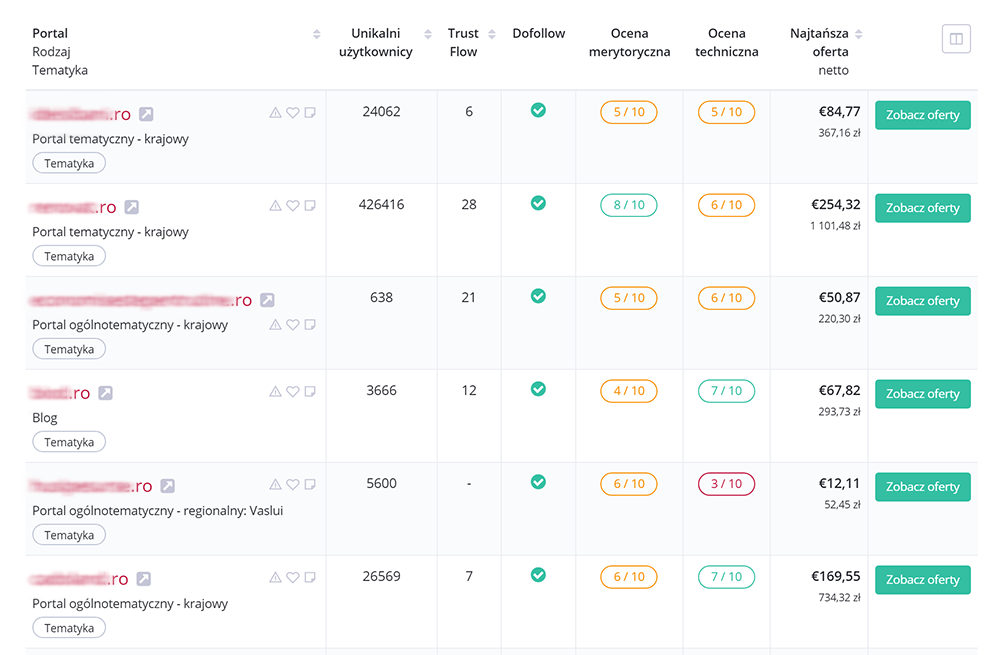Viewport: 1000px width, 655px height.
Task: Click Zobacz oferty for the €84,77 portal
Action: point(923,115)
